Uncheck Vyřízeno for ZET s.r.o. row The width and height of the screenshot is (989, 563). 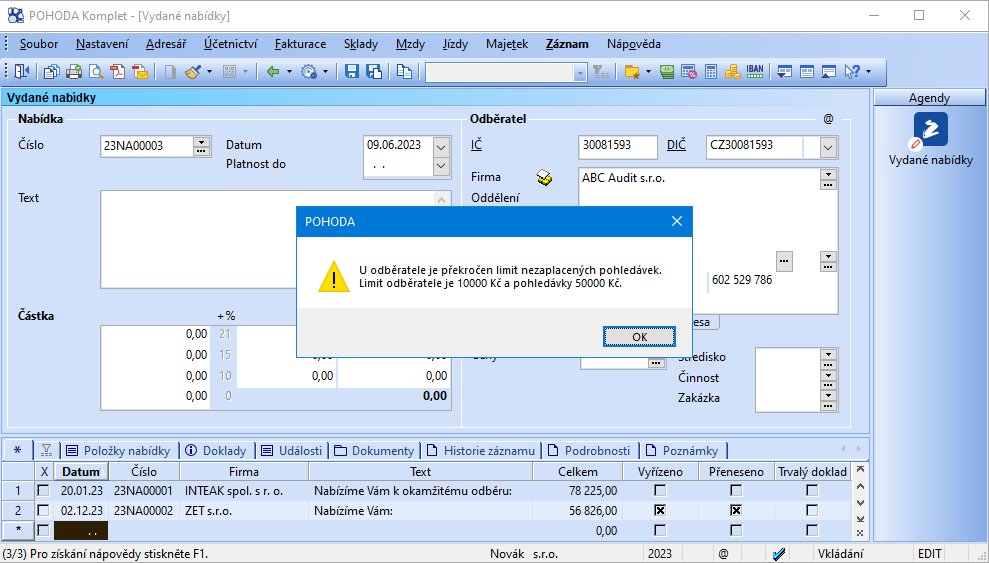pyautogui.click(x=660, y=511)
